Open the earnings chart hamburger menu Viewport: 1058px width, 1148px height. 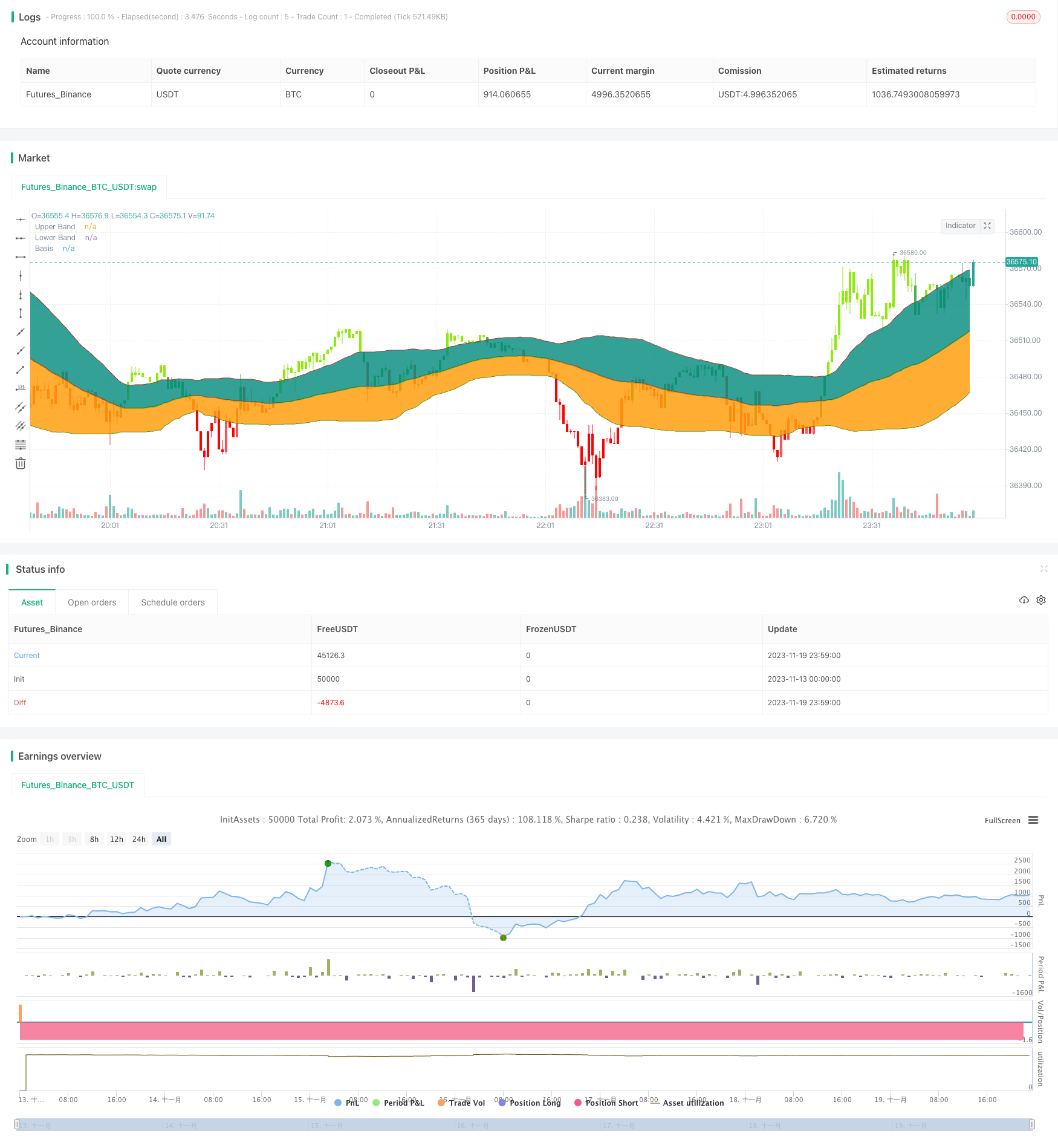[x=1033, y=820]
